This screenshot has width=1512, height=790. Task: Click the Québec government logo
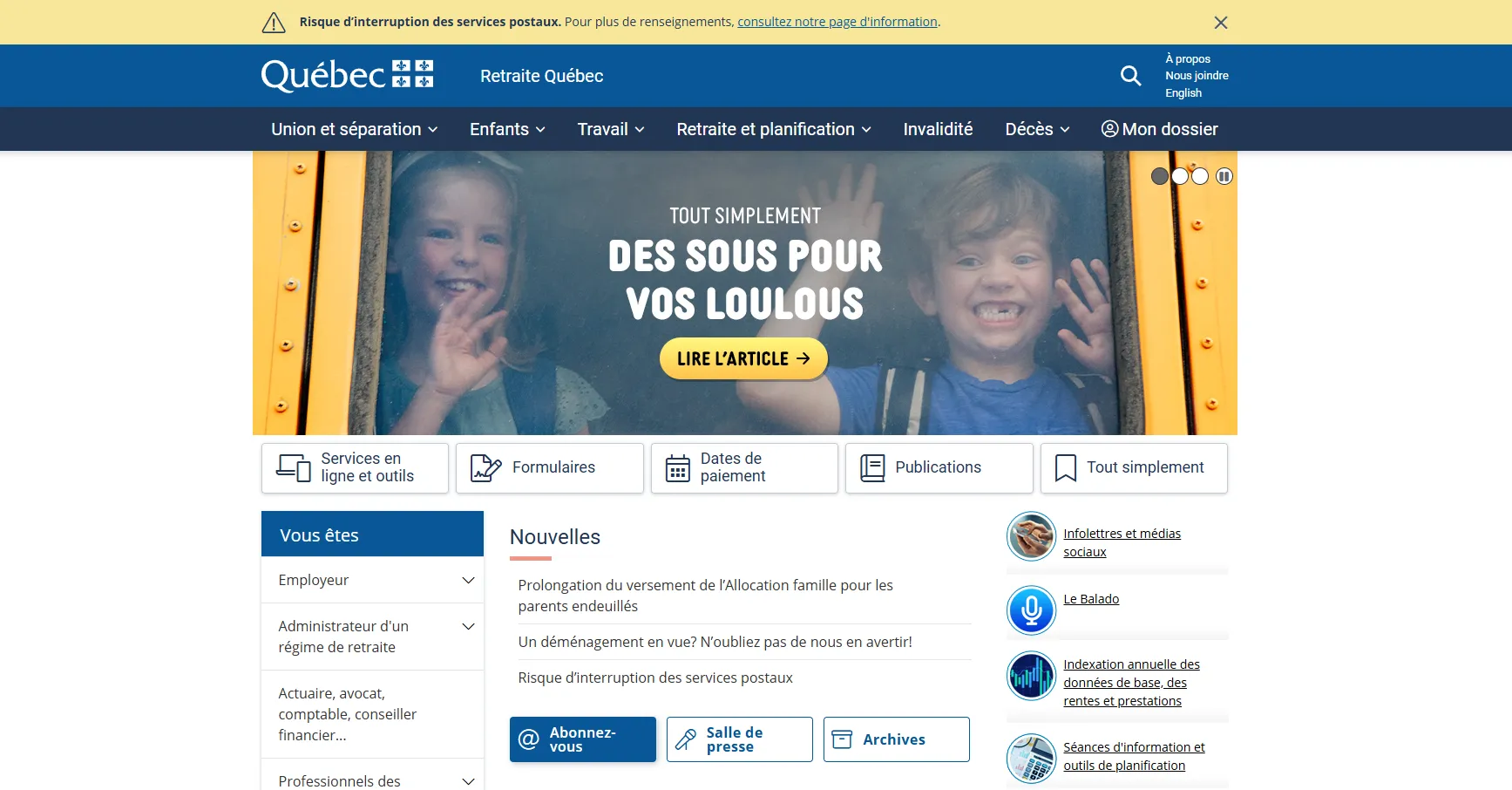pyautogui.click(x=348, y=76)
